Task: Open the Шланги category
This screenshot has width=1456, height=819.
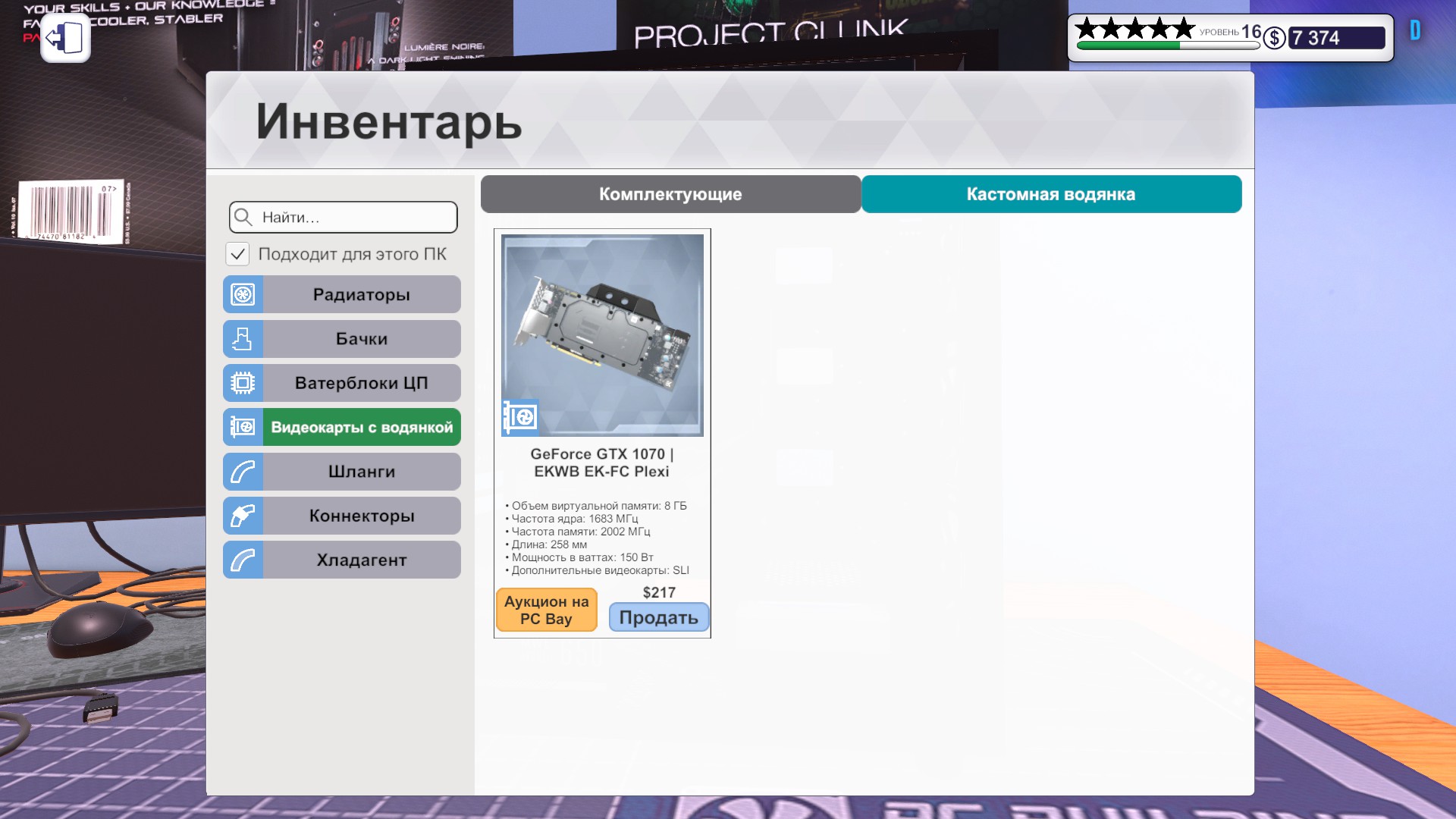Action: pyautogui.click(x=362, y=472)
